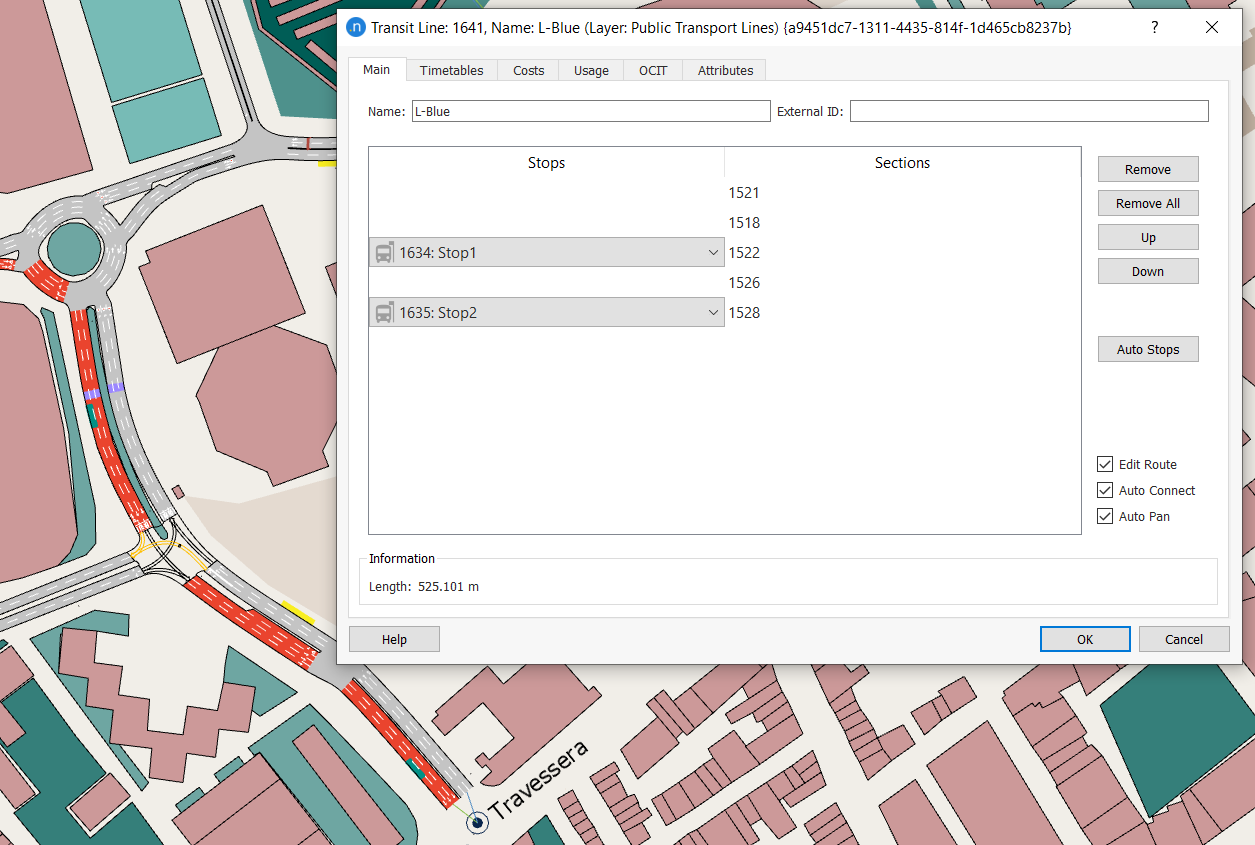Toggle the Auto Pan checkbox
This screenshot has height=845, width=1255.
1105,516
